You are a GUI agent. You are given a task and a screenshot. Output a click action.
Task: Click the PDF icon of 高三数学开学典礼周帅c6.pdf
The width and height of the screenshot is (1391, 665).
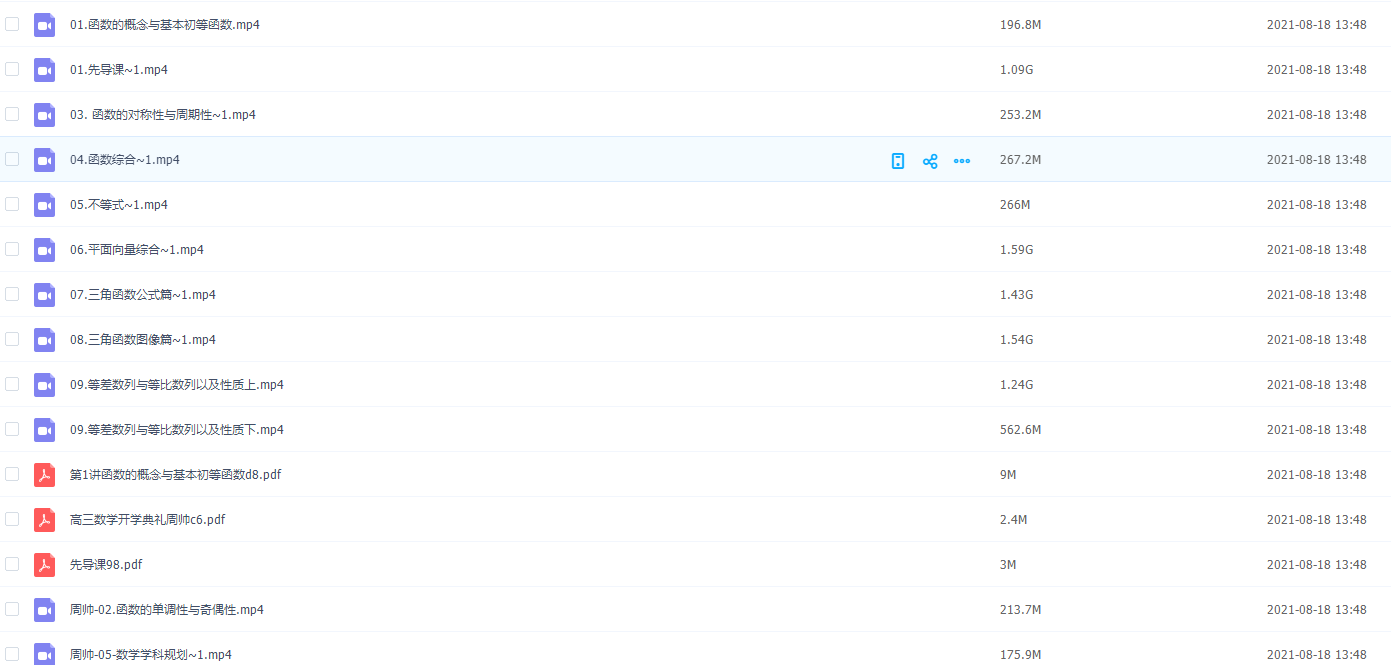coord(44,520)
